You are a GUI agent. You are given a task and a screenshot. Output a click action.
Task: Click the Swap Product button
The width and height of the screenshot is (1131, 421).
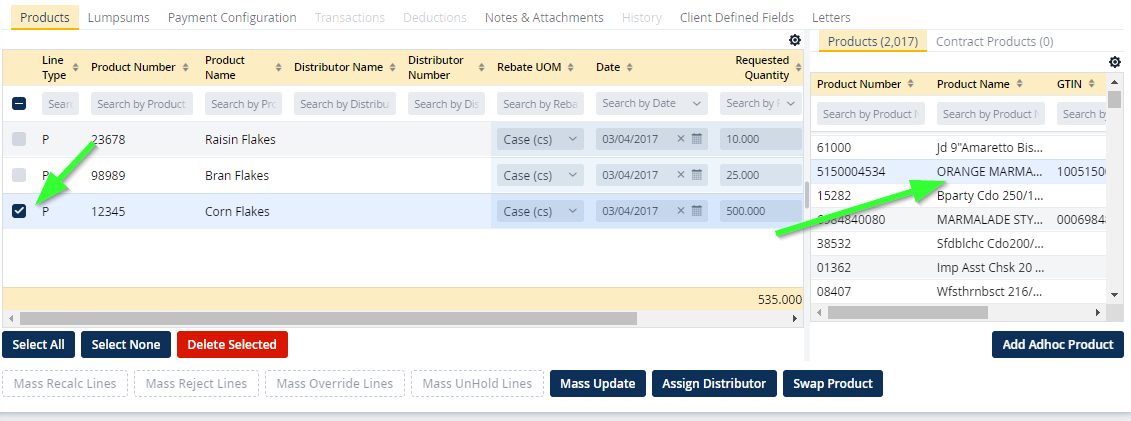[x=832, y=384]
